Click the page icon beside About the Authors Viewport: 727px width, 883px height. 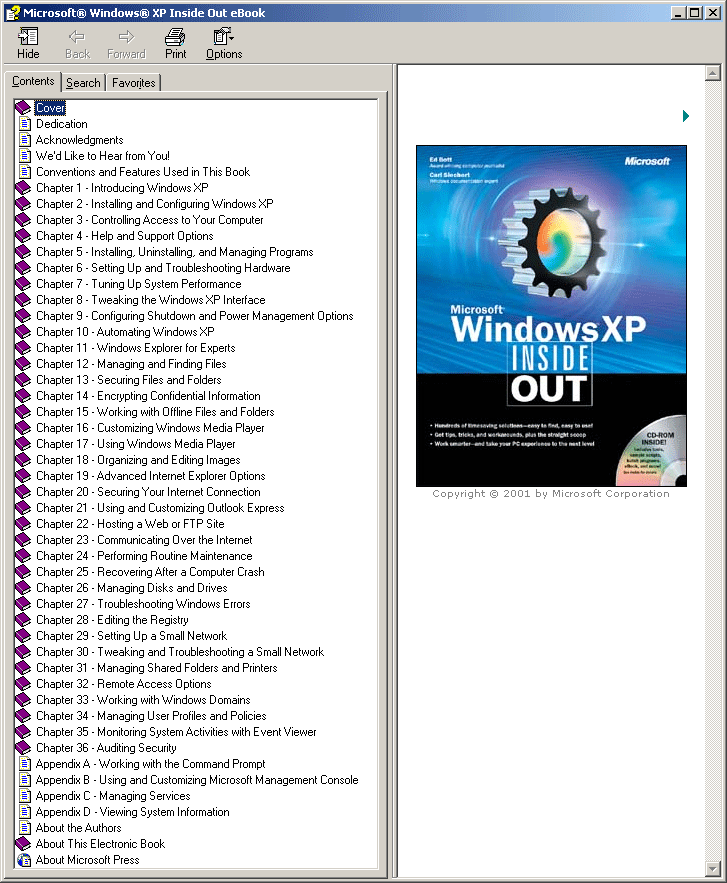[x=25, y=828]
